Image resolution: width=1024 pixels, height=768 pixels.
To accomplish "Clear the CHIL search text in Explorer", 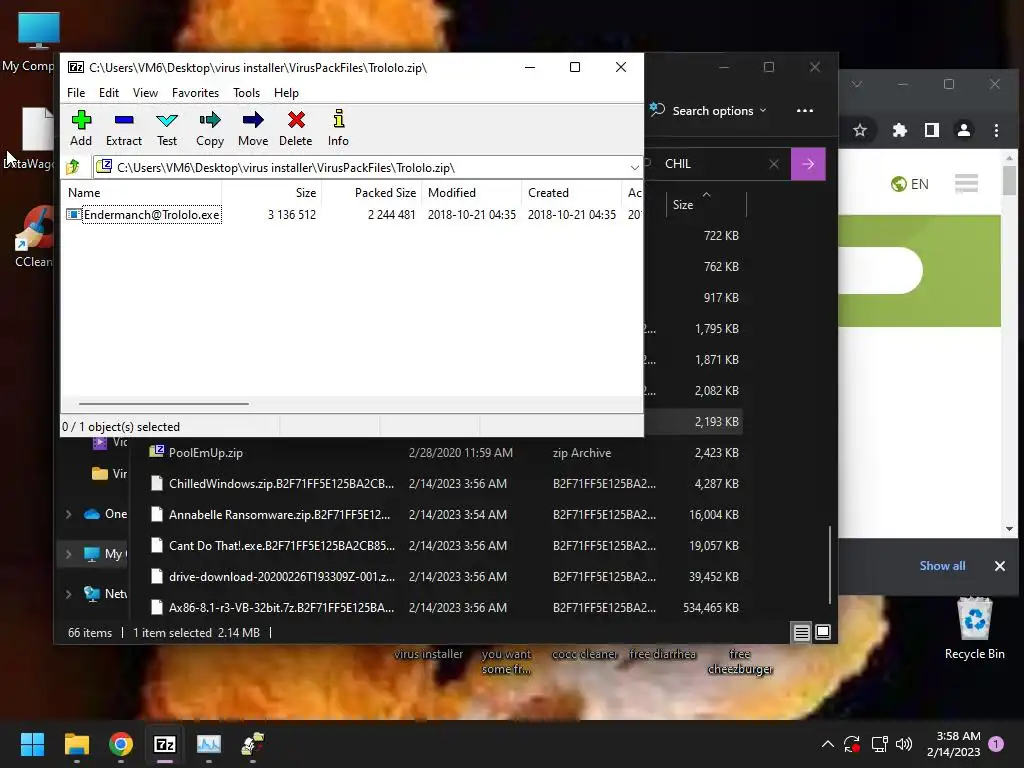I will pyautogui.click(x=774, y=164).
